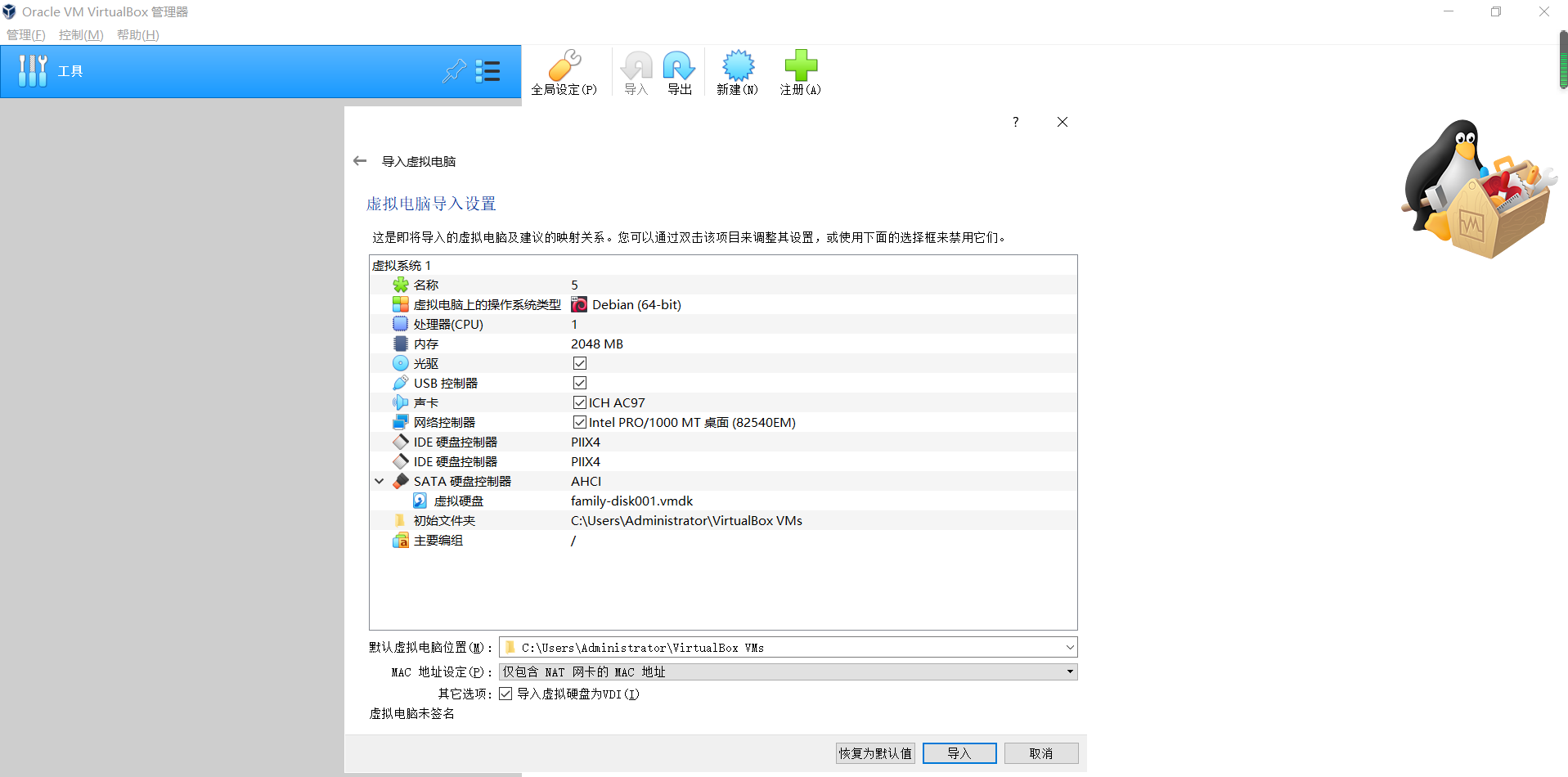This screenshot has height=777, width=1568.
Task: Click the USB controller (USB 控制器) icon
Action: click(x=401, y=383)
